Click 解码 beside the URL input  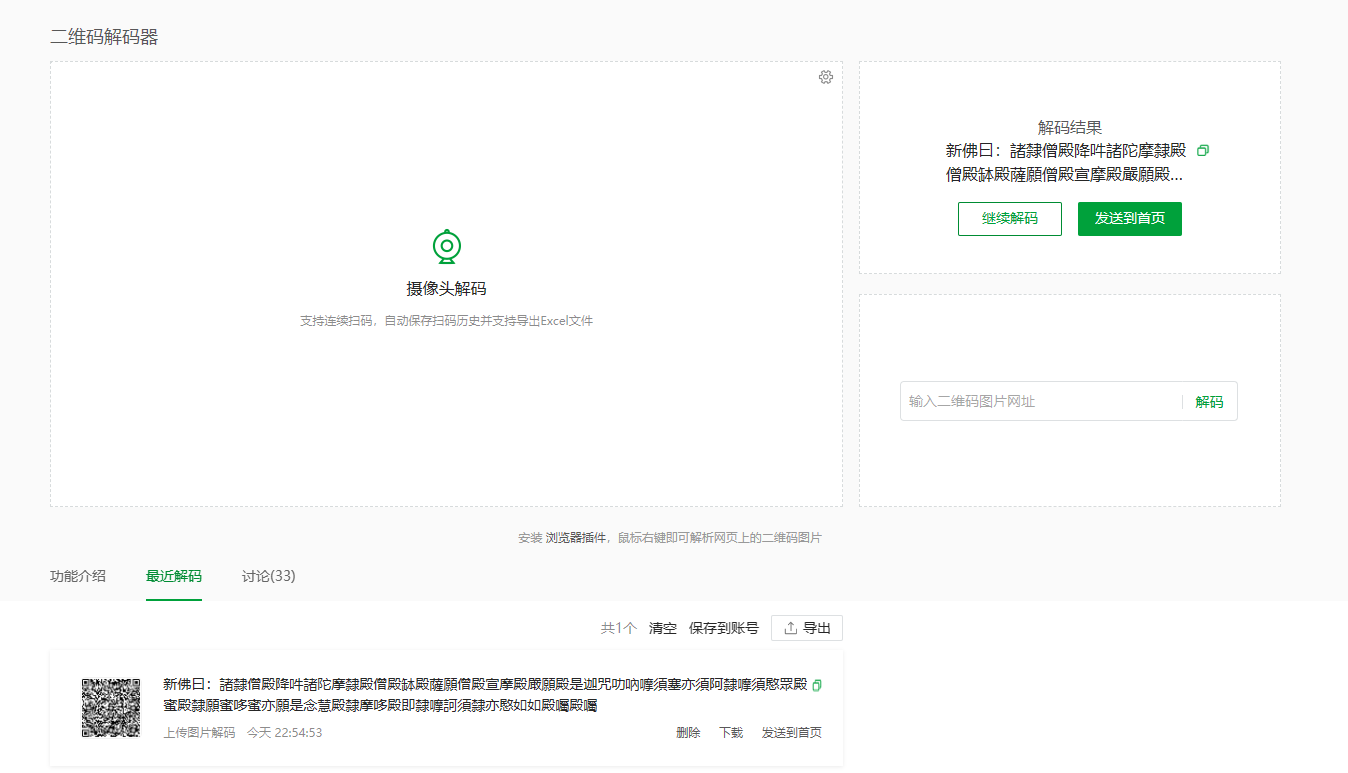point(1209,401)
